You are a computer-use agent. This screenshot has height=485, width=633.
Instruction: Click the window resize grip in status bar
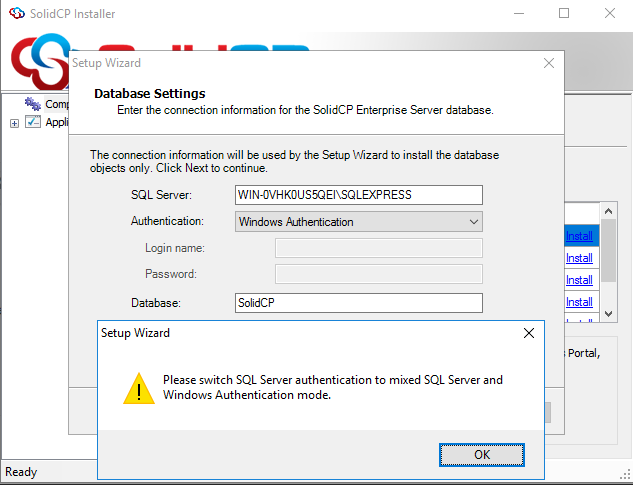(625, 473)
